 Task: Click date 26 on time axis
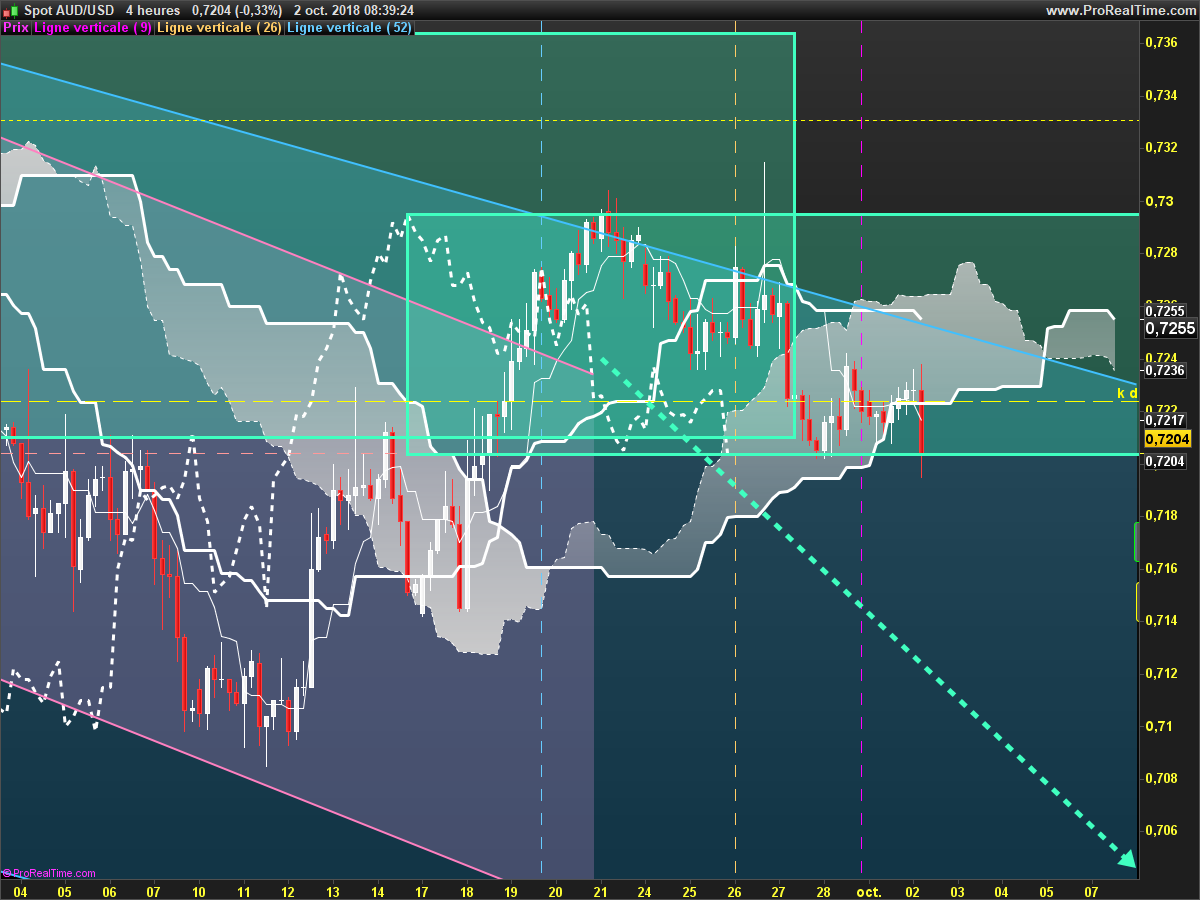(734, 891)
